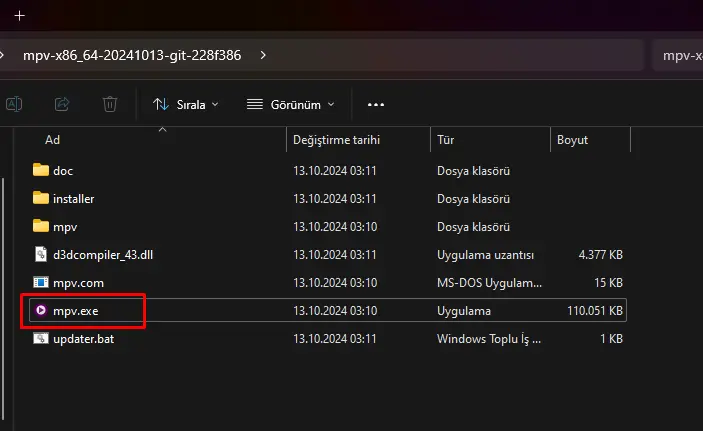Open the three-dots more options menu
The width and height of the screenshot is (703, 431).
tap(376, 104)
